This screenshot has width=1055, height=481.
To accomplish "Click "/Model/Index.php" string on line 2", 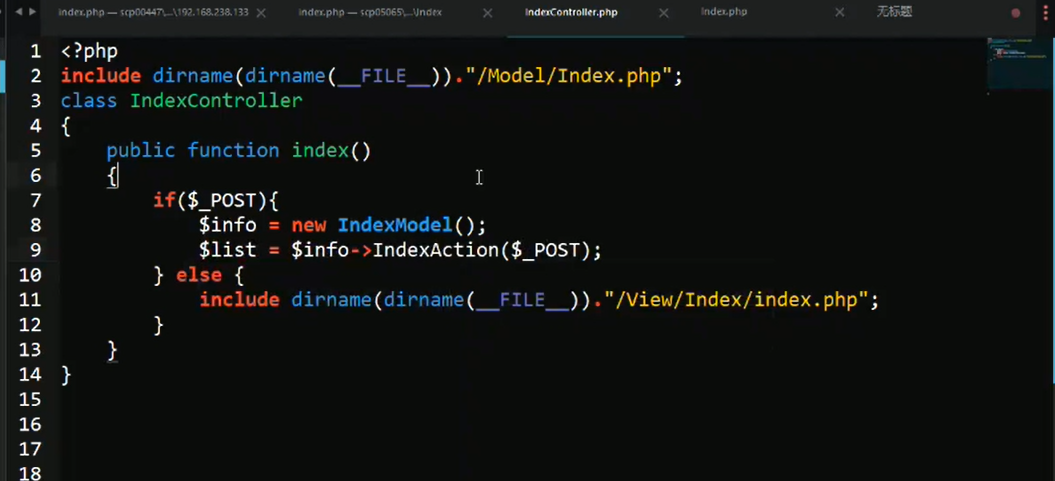I will click(567, 76).
